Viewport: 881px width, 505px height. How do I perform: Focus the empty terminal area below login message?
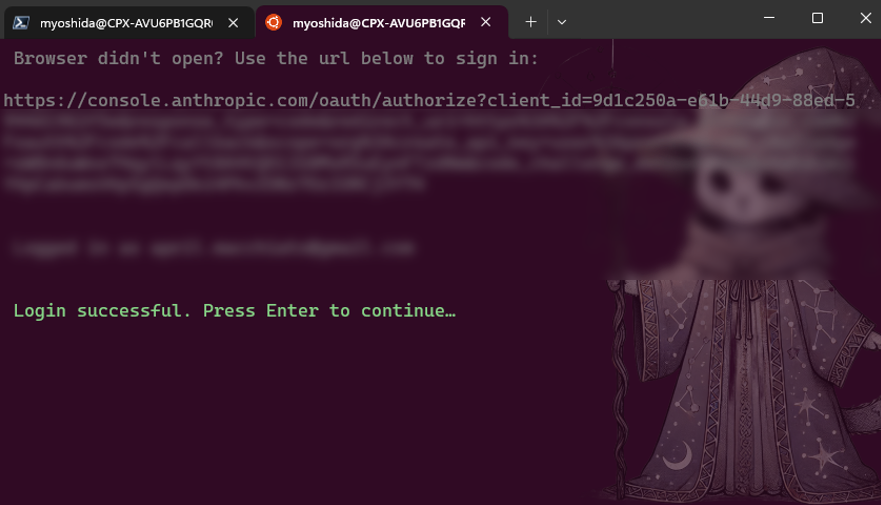tap(292, 416)
